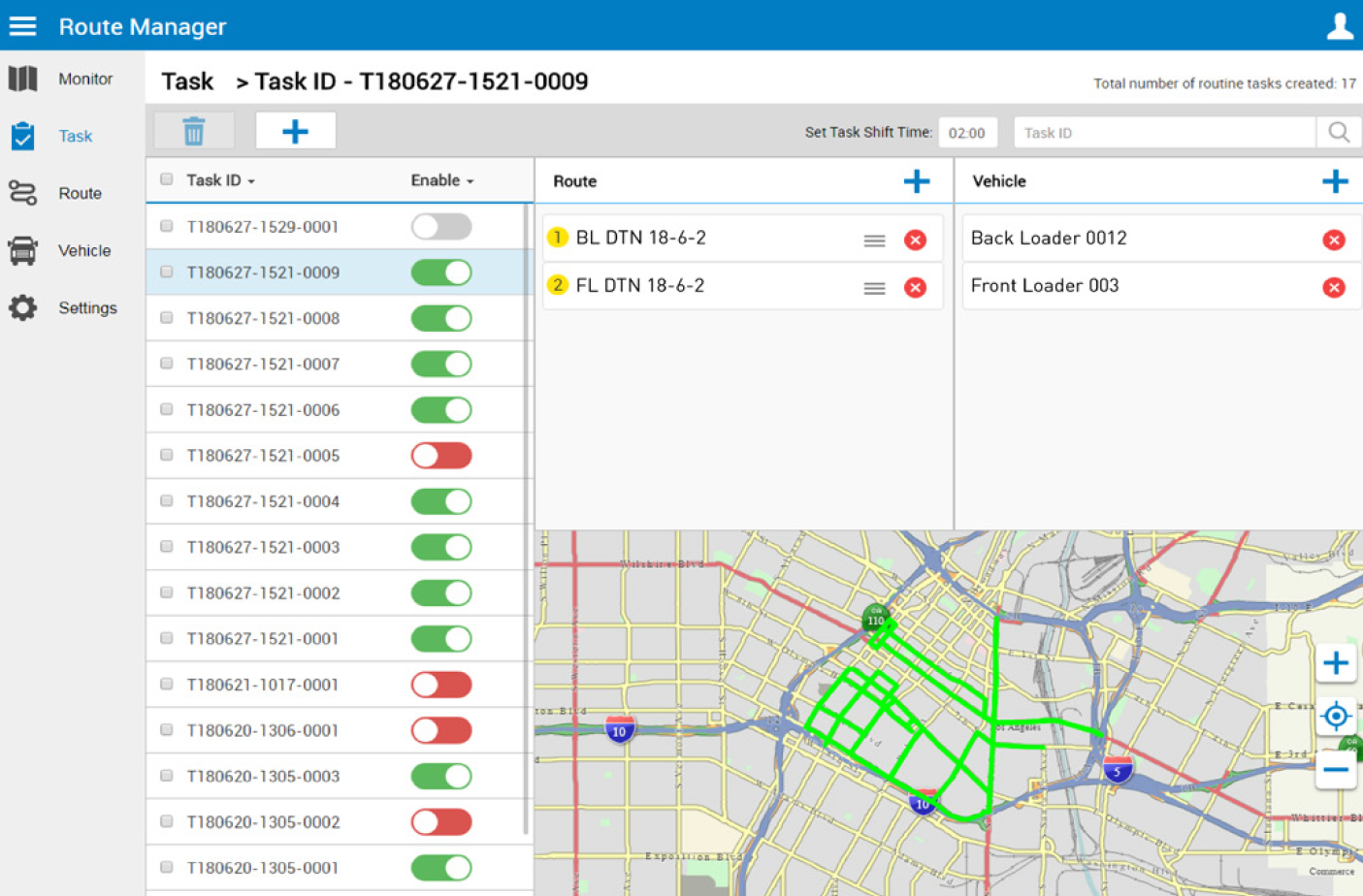Open the user profile icon
The width and height of the screenshot is (1363, 896).
[1339, 26]
